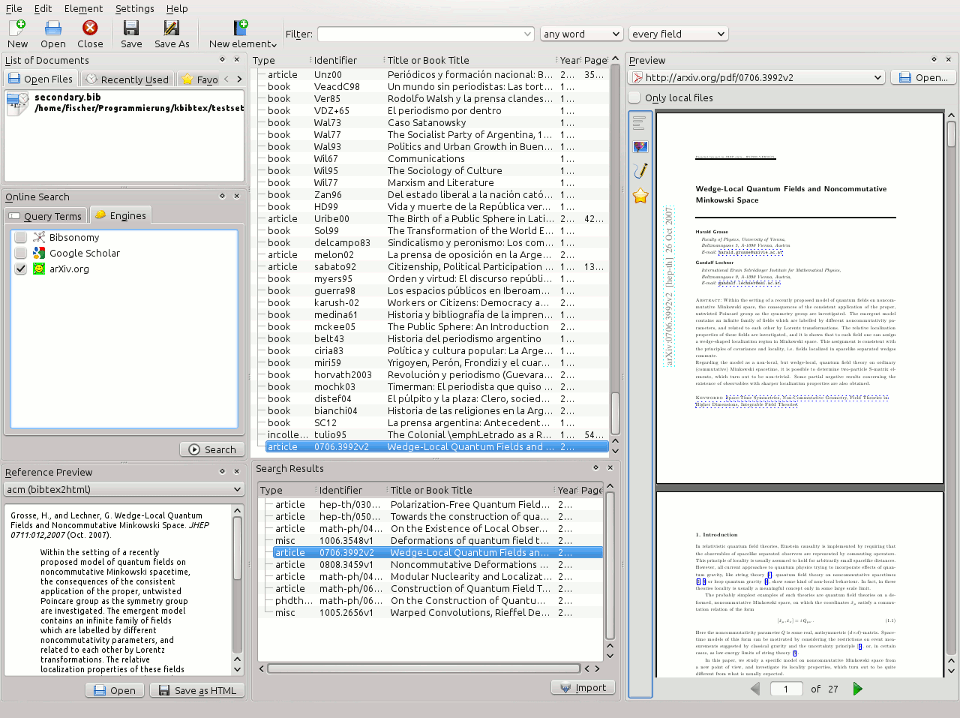Switch to the Favorites tab
This screenshot has height=718, width=960.
point(200,79)
